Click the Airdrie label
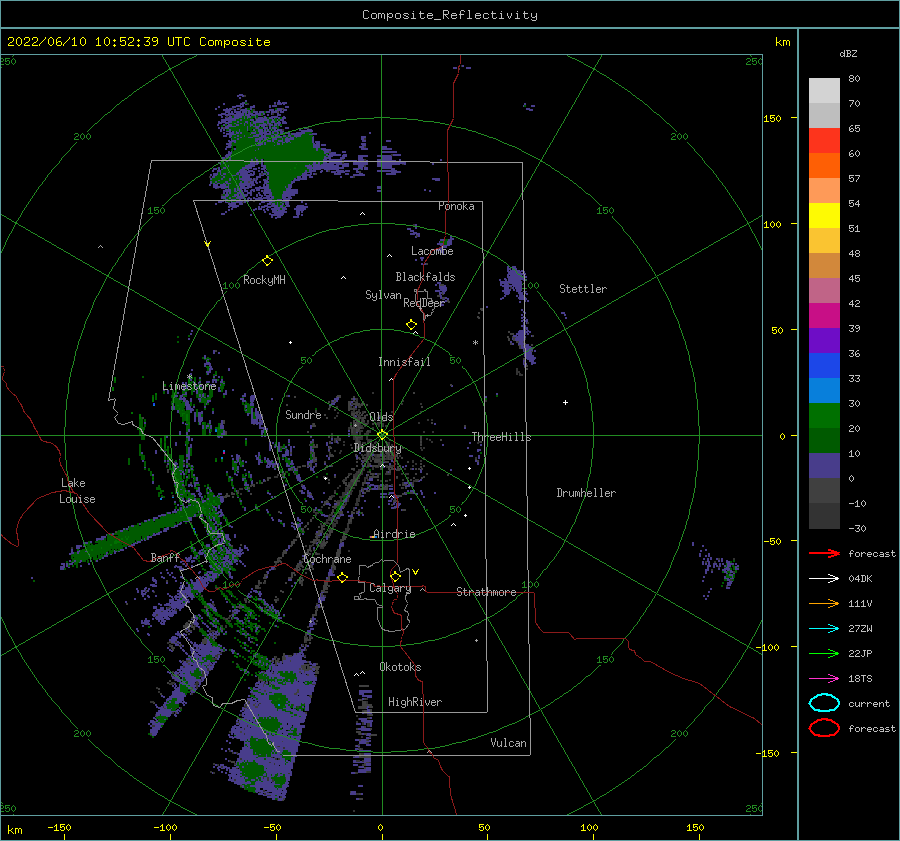 [394, 534]
